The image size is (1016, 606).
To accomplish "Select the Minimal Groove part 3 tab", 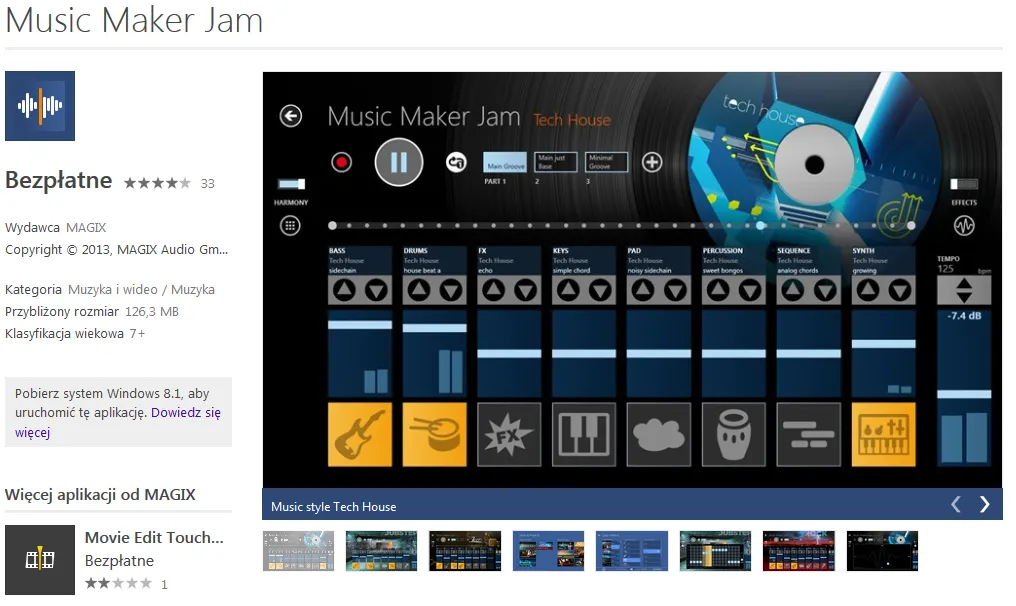I will coord(606,162).
